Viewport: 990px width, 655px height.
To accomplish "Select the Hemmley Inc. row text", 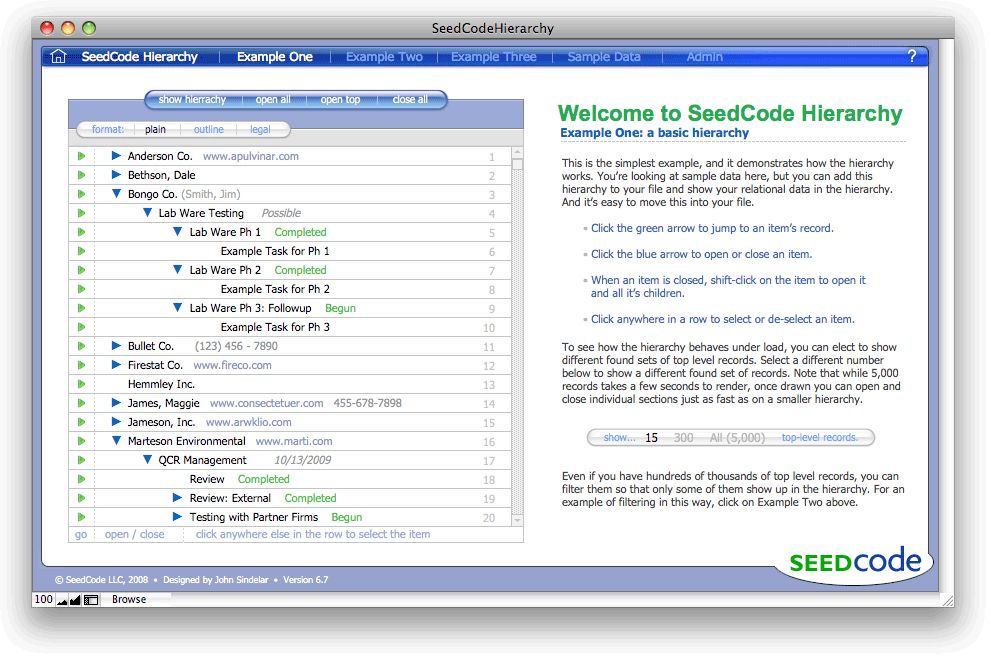I will (161, 384).
